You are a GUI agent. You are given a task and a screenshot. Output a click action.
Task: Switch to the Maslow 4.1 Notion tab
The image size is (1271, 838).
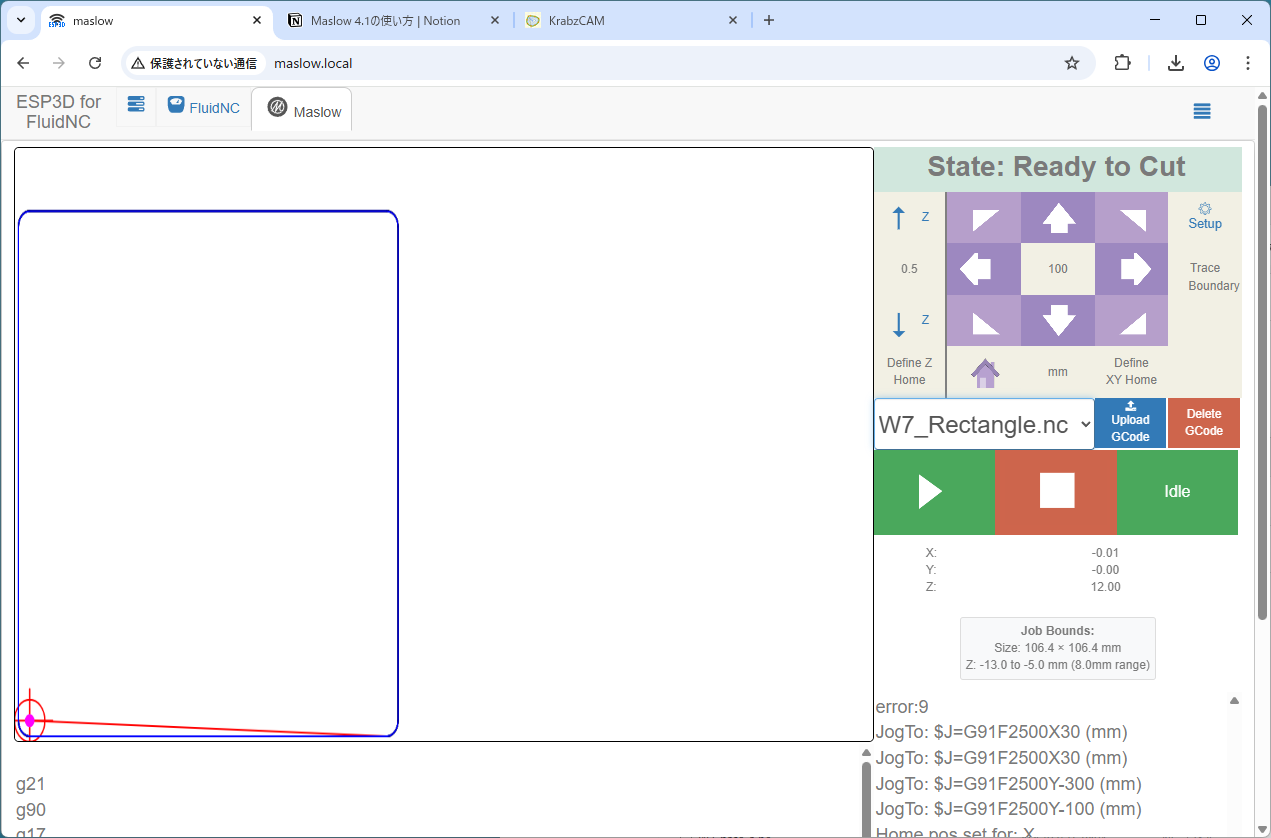pos(393,20)
